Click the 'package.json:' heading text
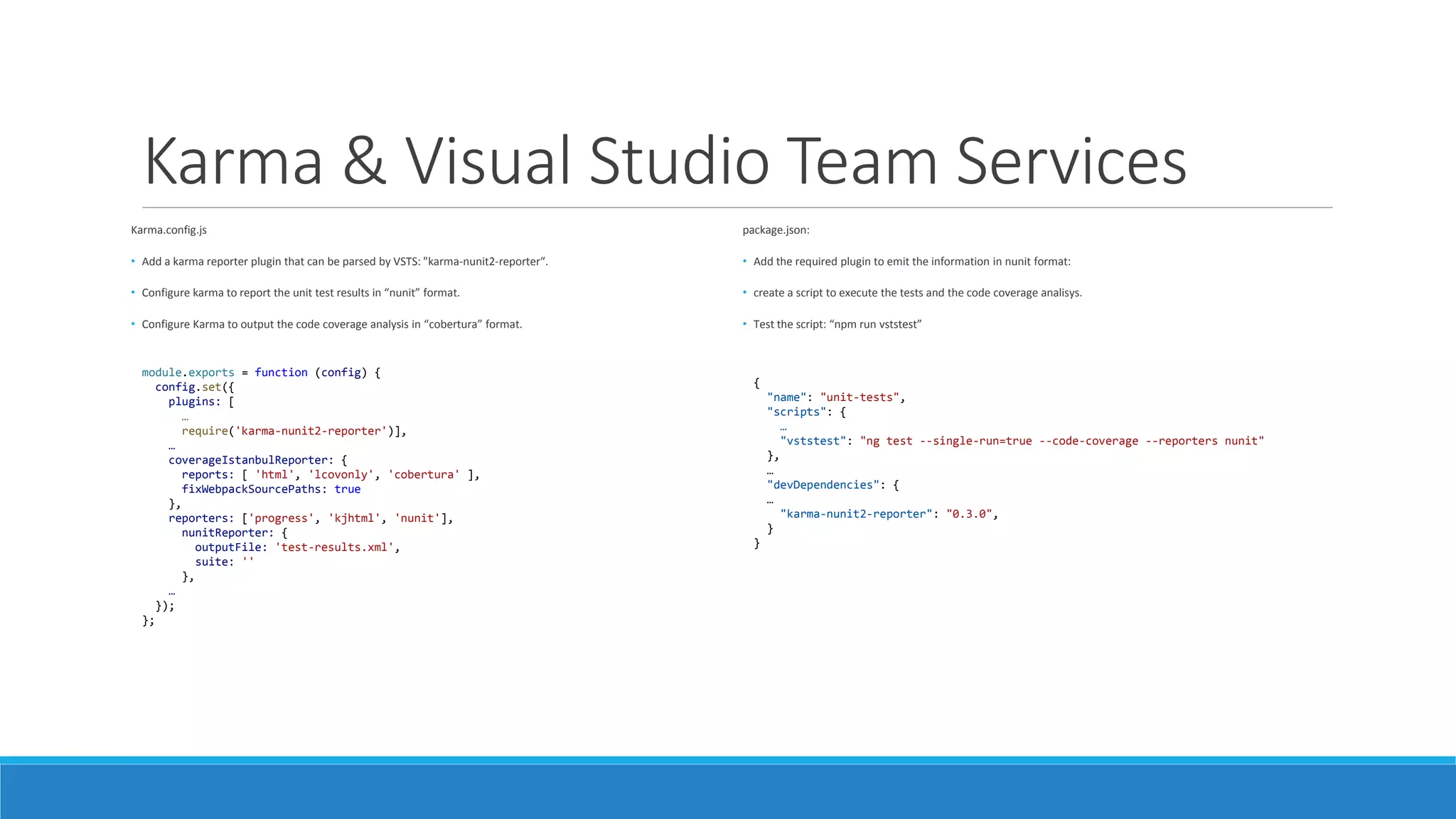The height and width of the screenshot is (819, 1456). pos(776,230)
